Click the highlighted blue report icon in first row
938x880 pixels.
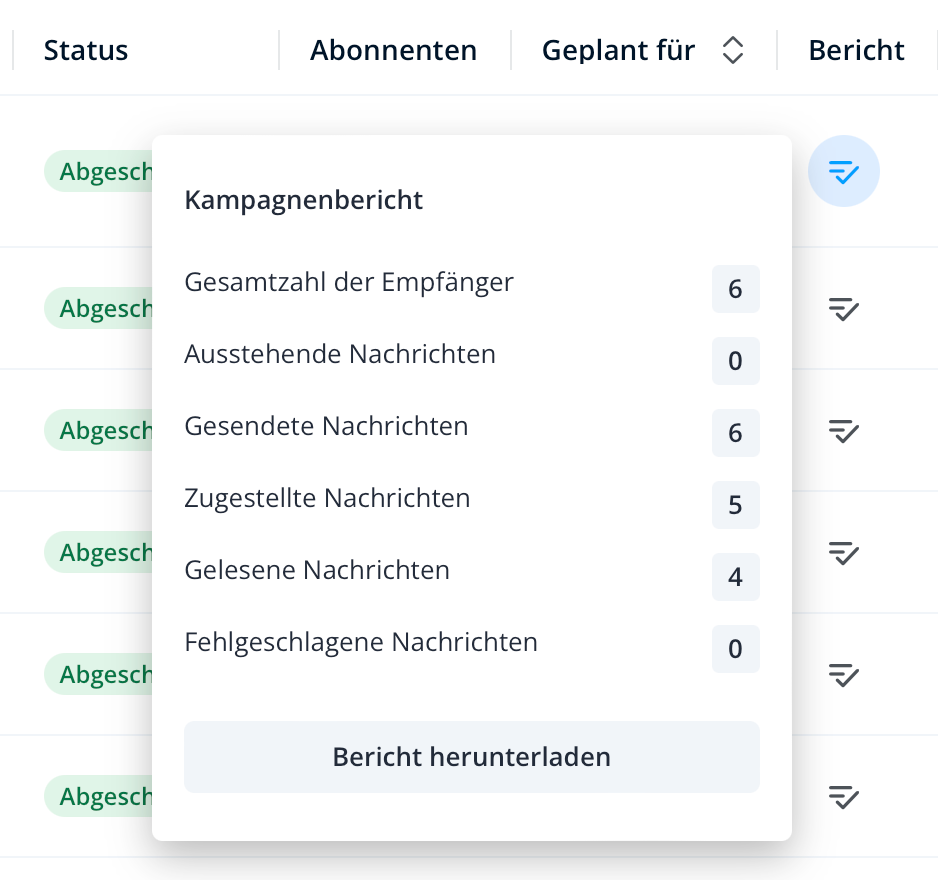844,172
